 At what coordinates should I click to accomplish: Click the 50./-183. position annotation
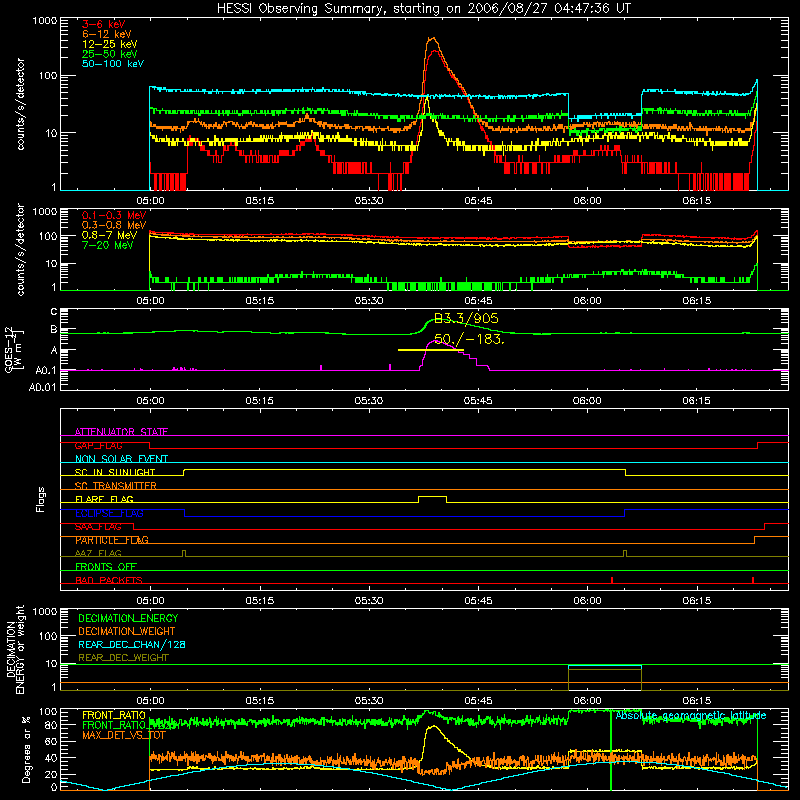coord(469,339)
